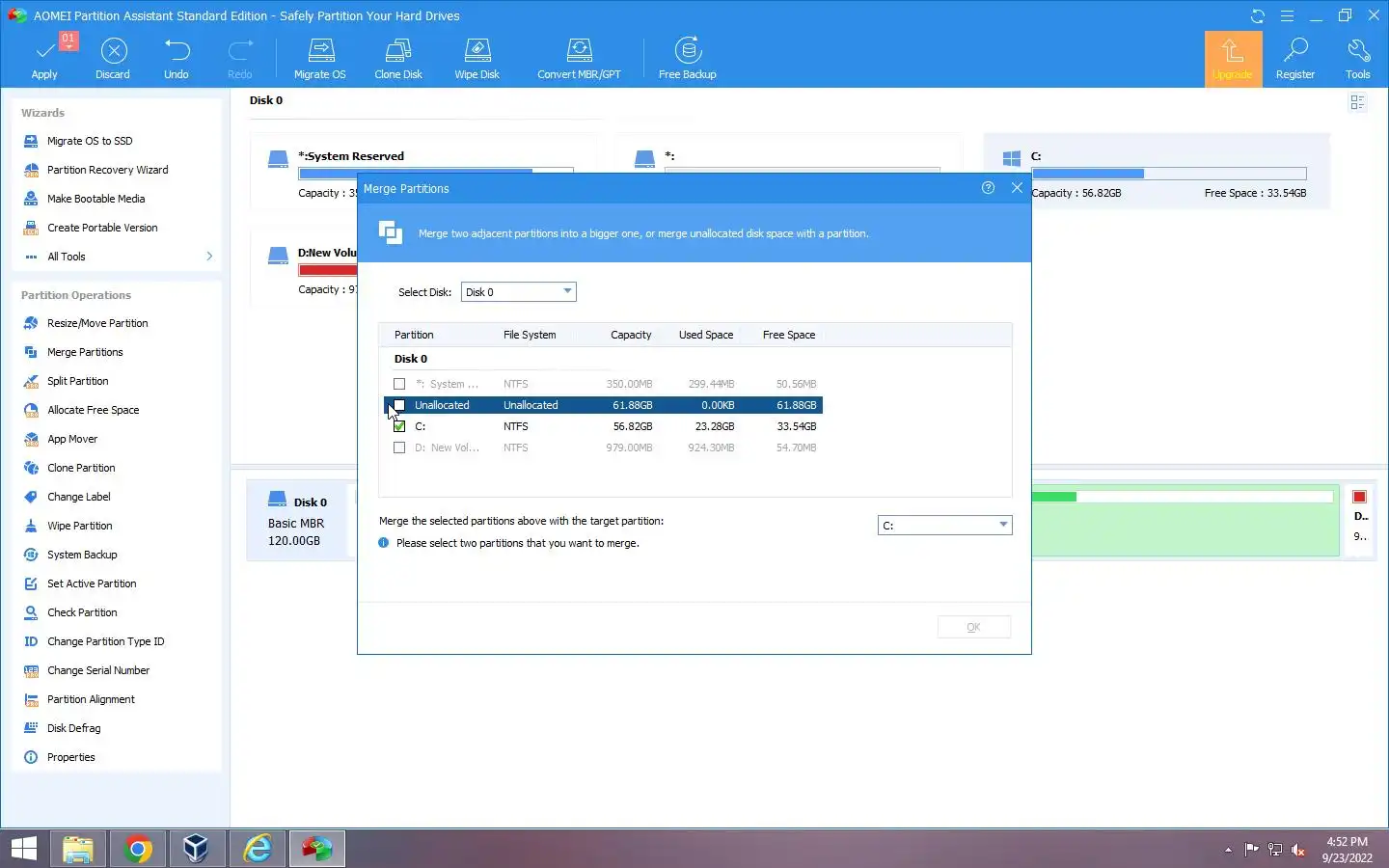This screenshot has height=868, width=1389.
Task: Click Wipe Partition sidebar icon
Action: 31,526
